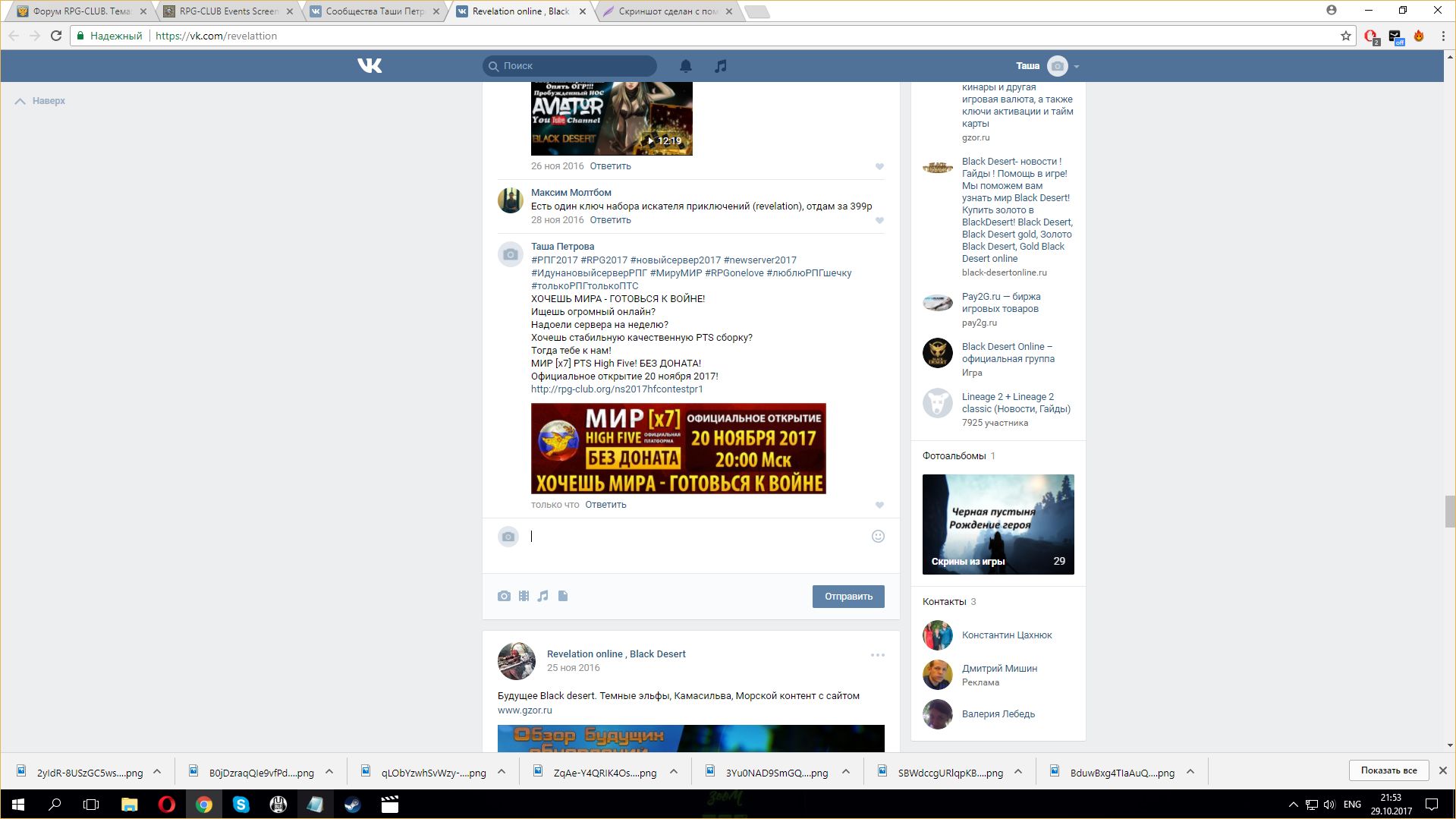Close the Revelation online tab
Screen dimensions: 1456x819
pyautogui.click(x=583, y=11)
